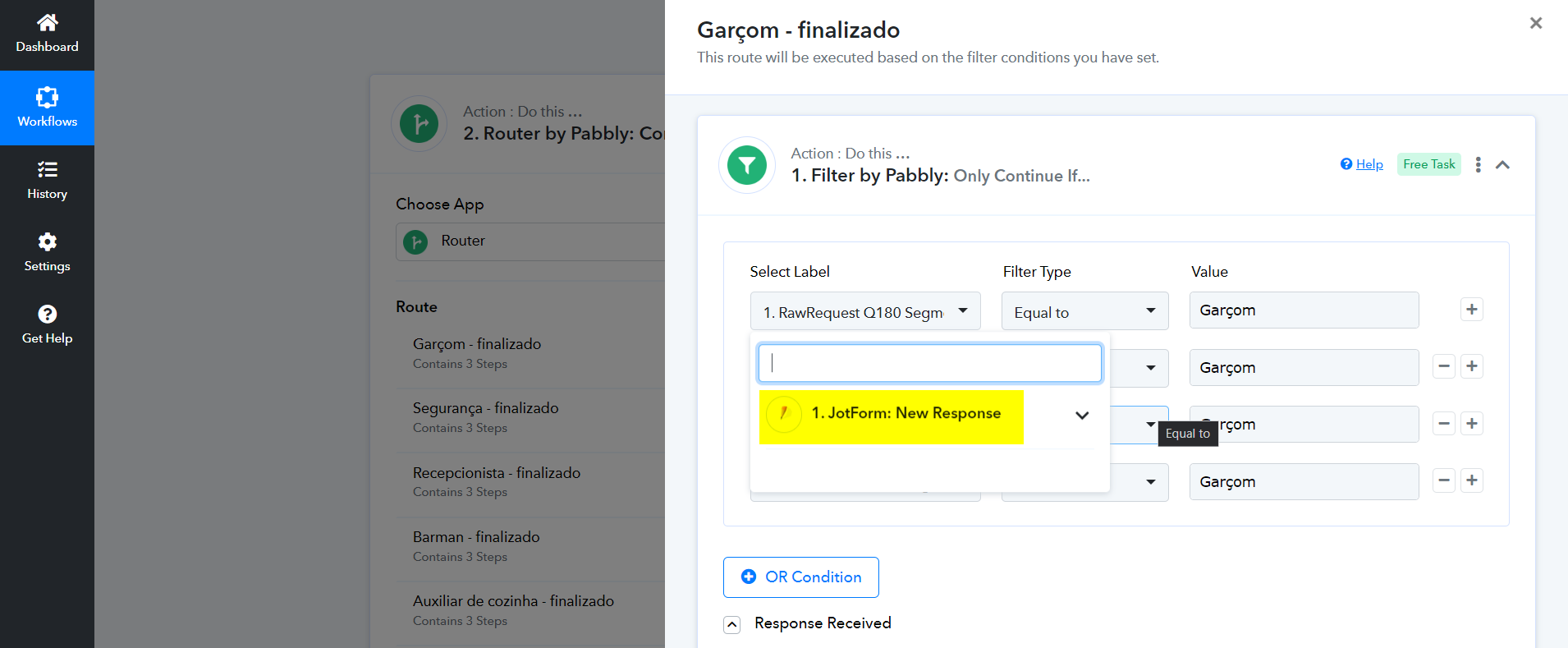1568x648 pixels.
Task: Open the third row filter type dropdown arrow
Action: [1151, 424]
